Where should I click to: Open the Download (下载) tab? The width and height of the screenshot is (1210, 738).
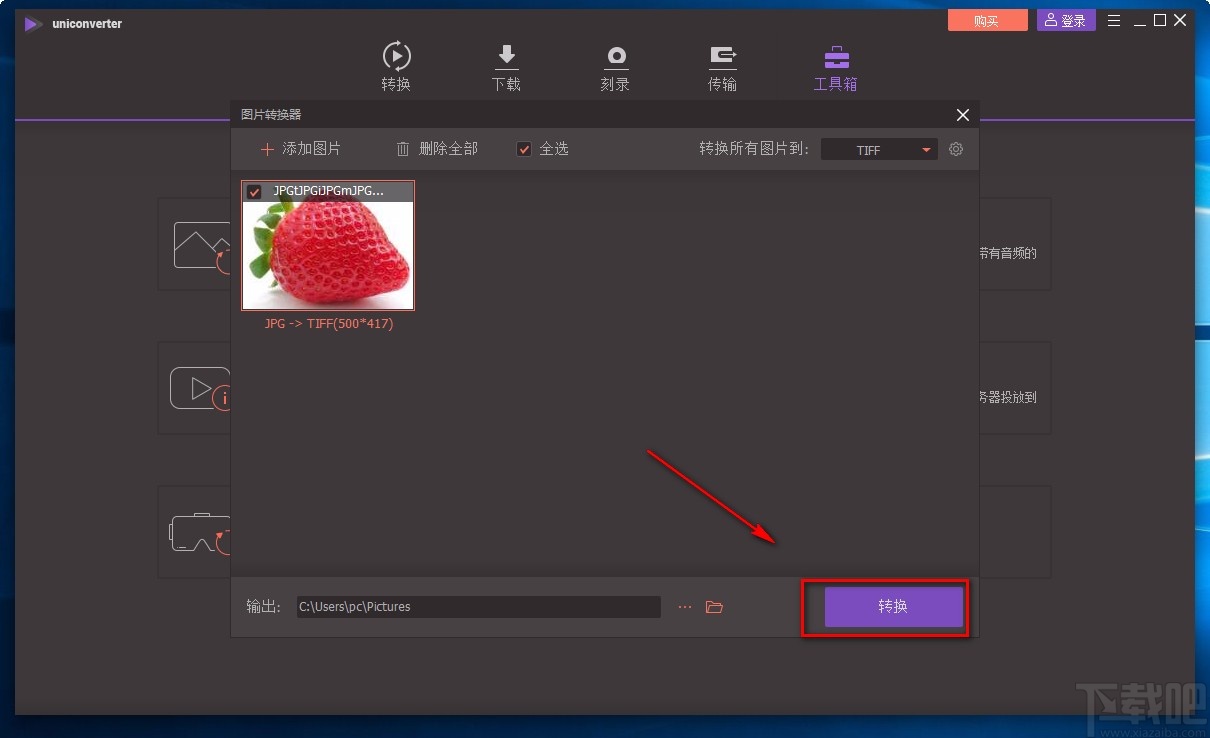[x=506, y=67]
